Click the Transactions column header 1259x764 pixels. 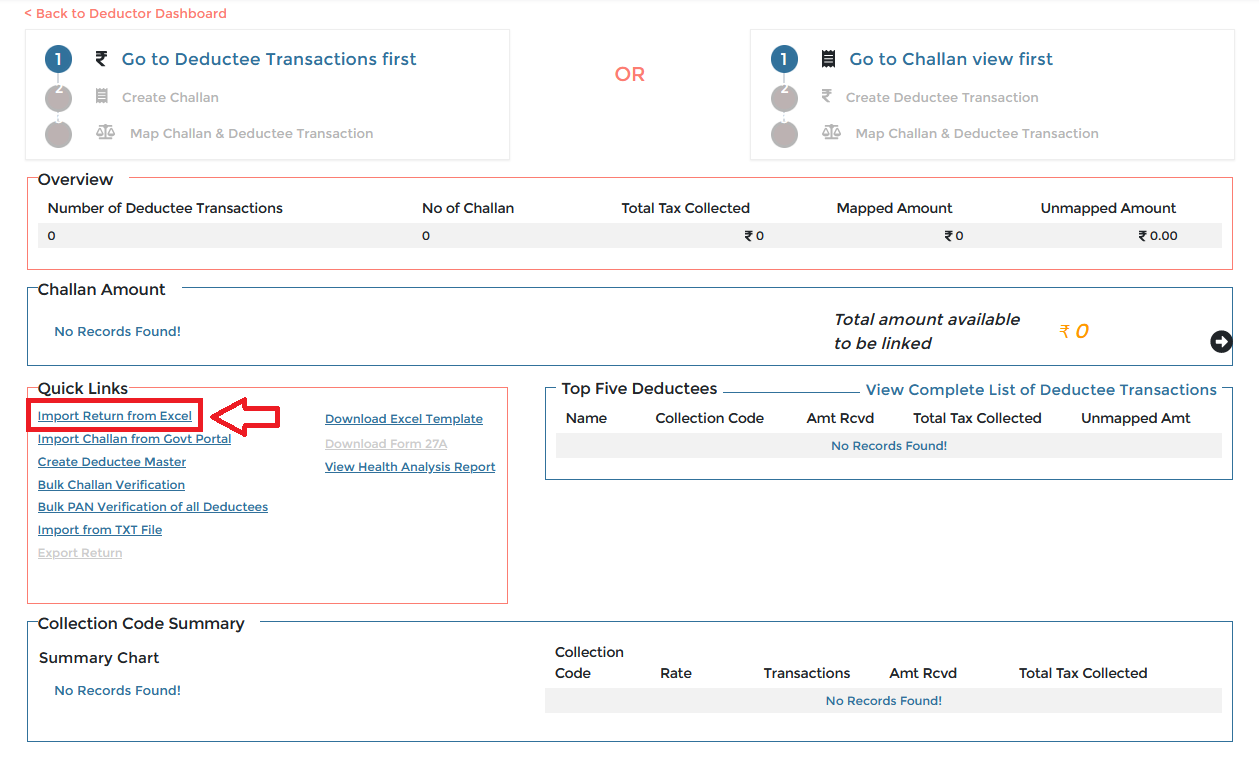tap(807, 673)
